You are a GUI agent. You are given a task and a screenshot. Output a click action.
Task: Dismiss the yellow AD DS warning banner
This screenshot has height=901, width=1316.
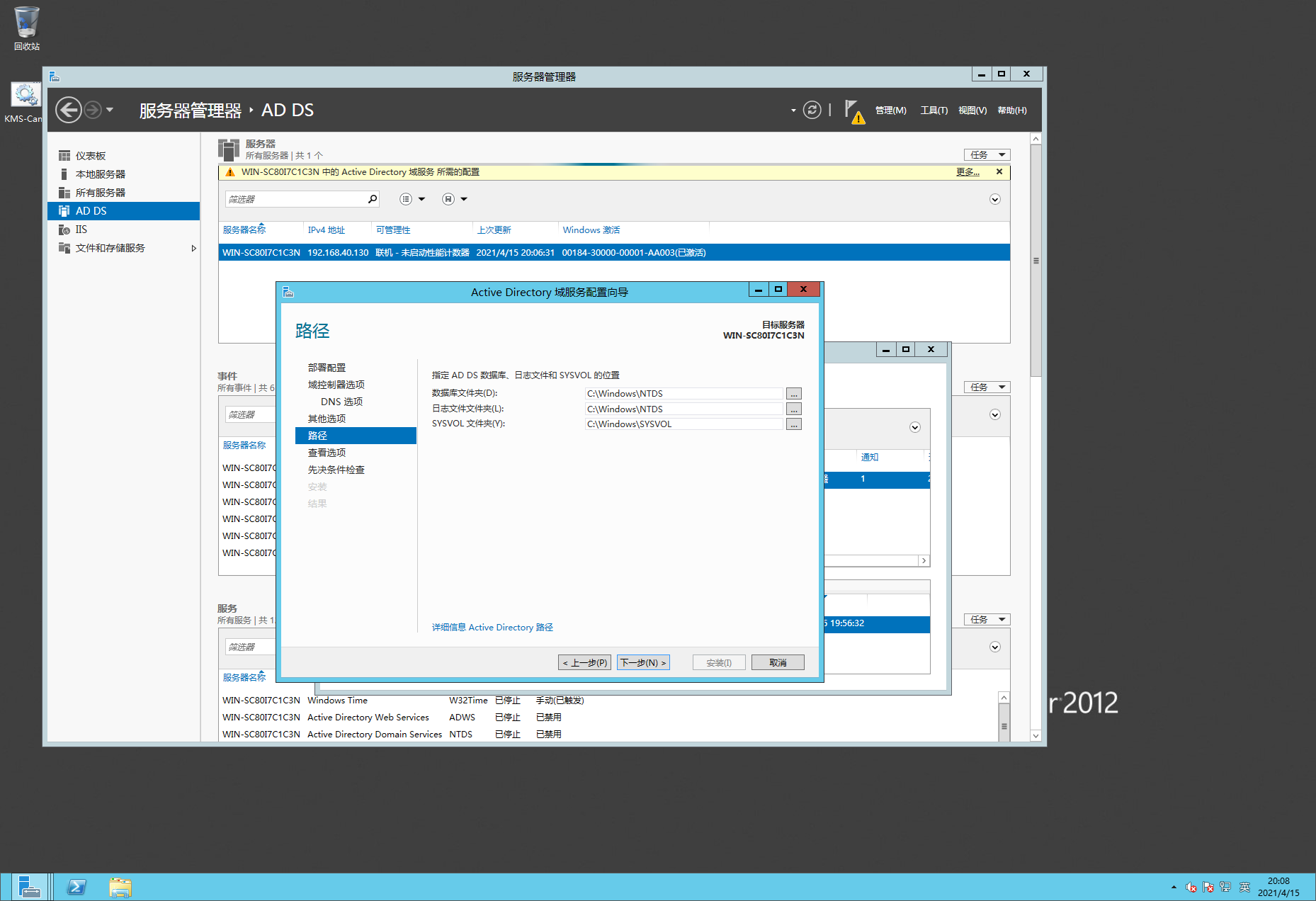pyautogui.click(x=999, y=172)
